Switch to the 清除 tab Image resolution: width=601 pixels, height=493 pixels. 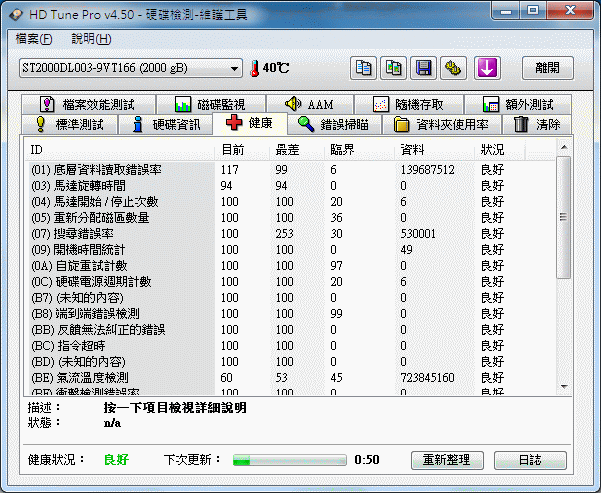click(x=537, y=124)
